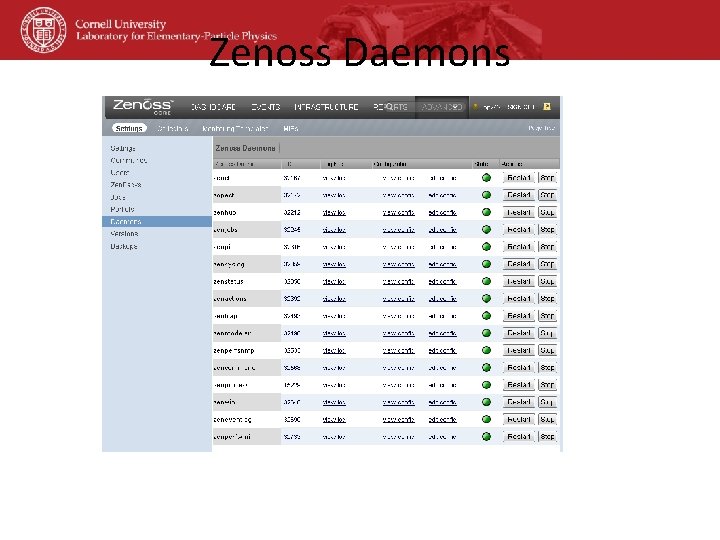This screenshot has height=540, width=720.
Task: Select Commands in the left sidebar
Action: click(x=129, y=160)
